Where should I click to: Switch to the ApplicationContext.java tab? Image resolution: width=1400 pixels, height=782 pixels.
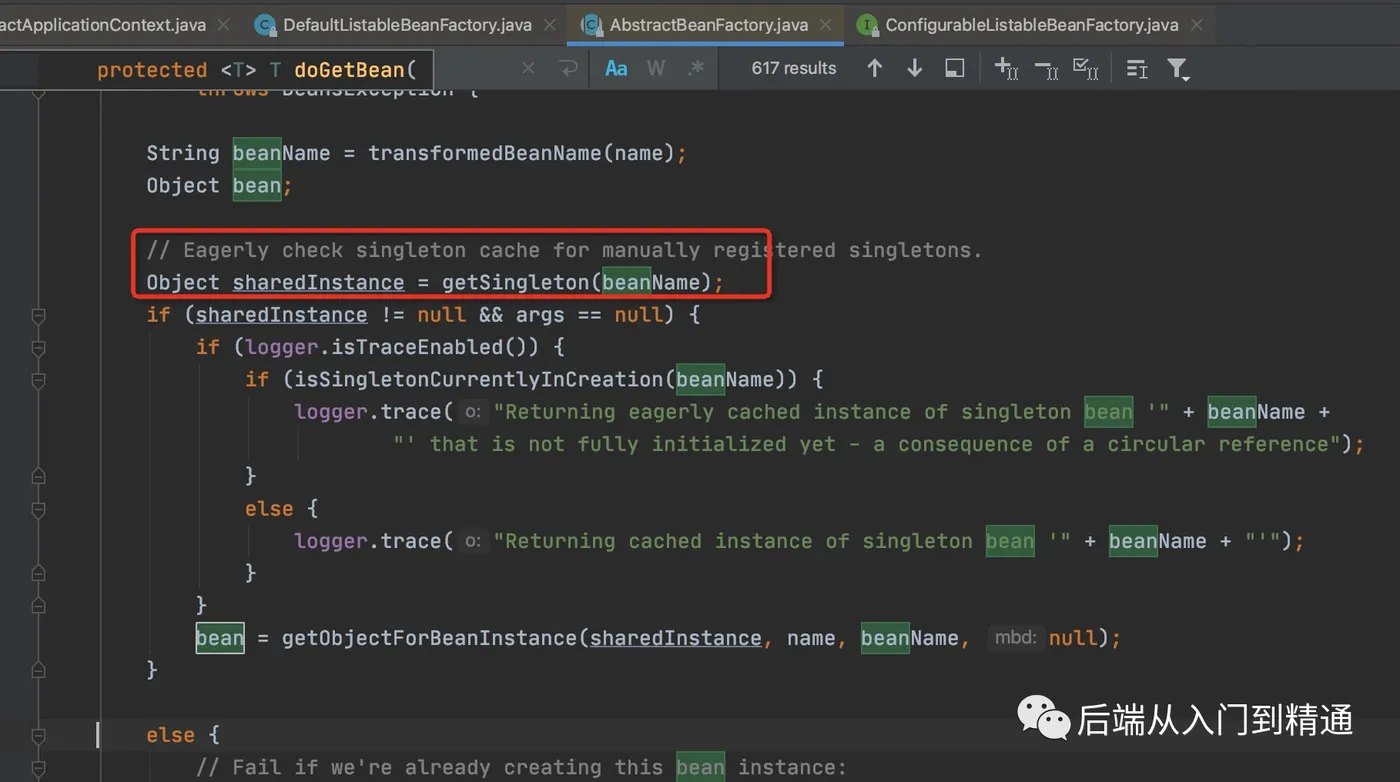[x=102, y=25]
